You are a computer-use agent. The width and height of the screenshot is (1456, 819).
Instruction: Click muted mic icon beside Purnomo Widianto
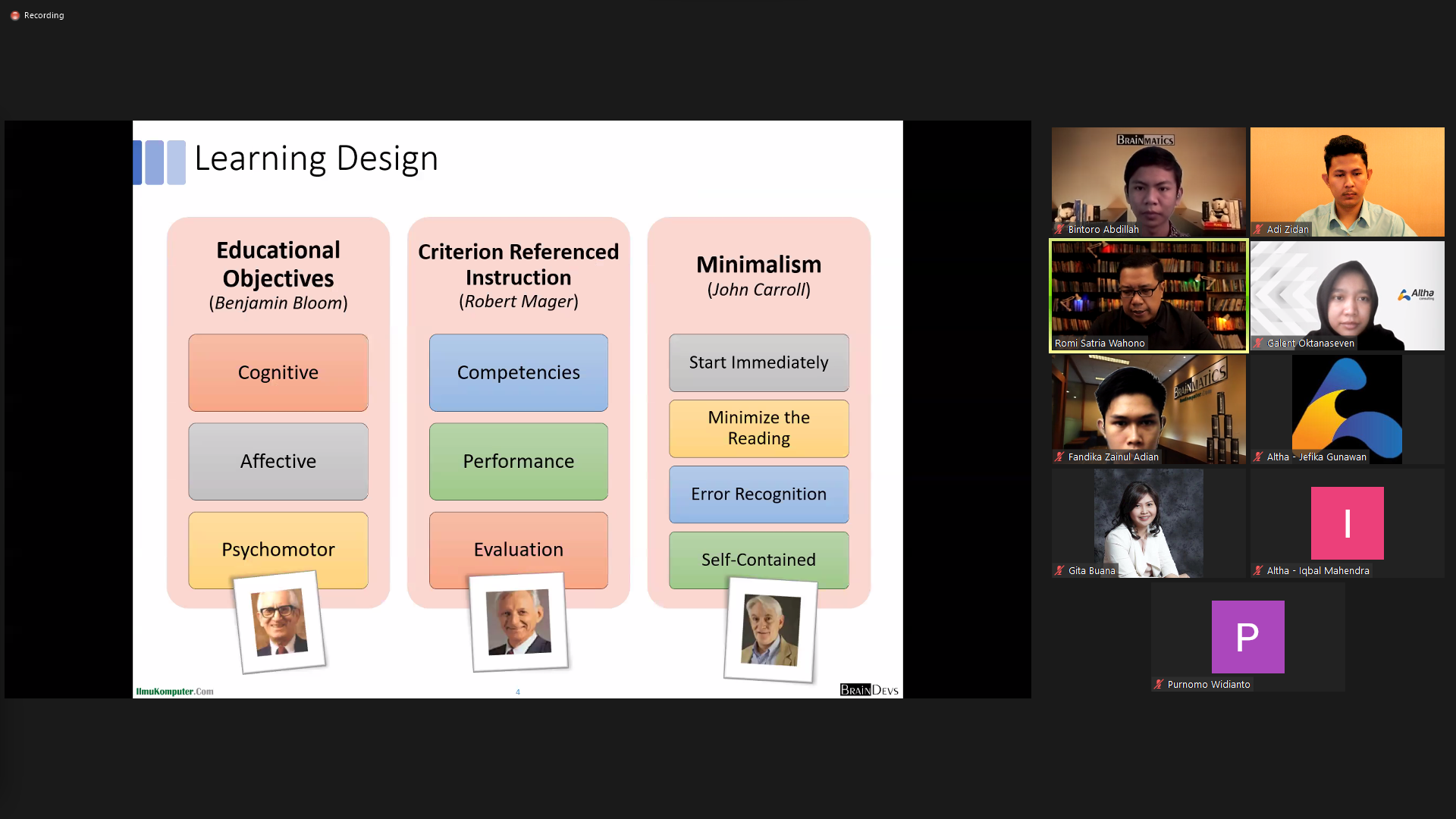coord(1159,684)
